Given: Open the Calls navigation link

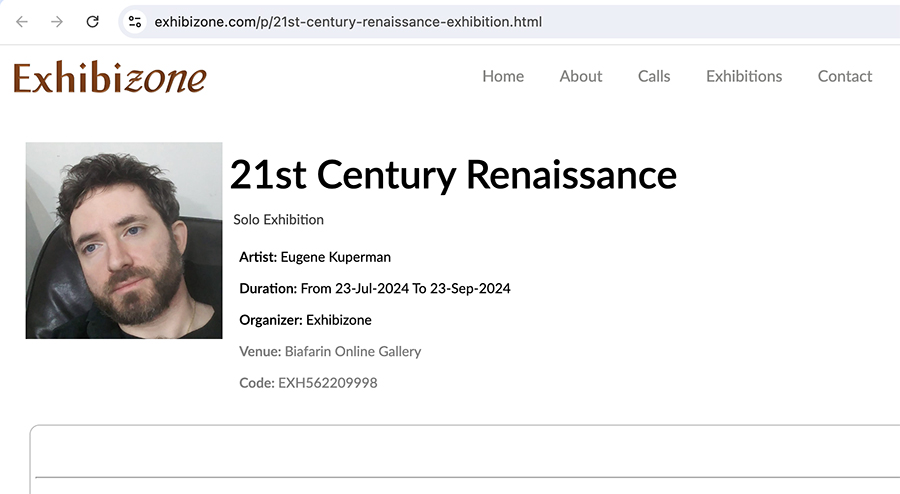Looking at the screenshot, I should pos(654,76).
